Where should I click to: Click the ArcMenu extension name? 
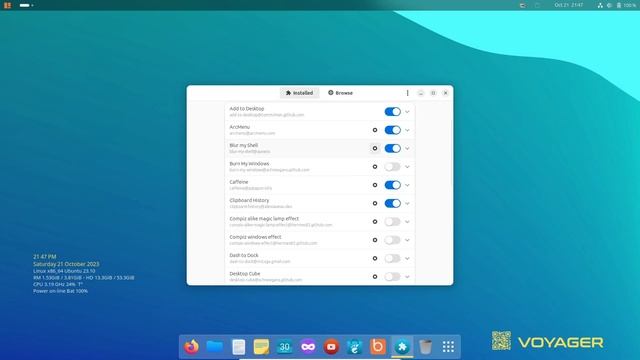point(240,127)
